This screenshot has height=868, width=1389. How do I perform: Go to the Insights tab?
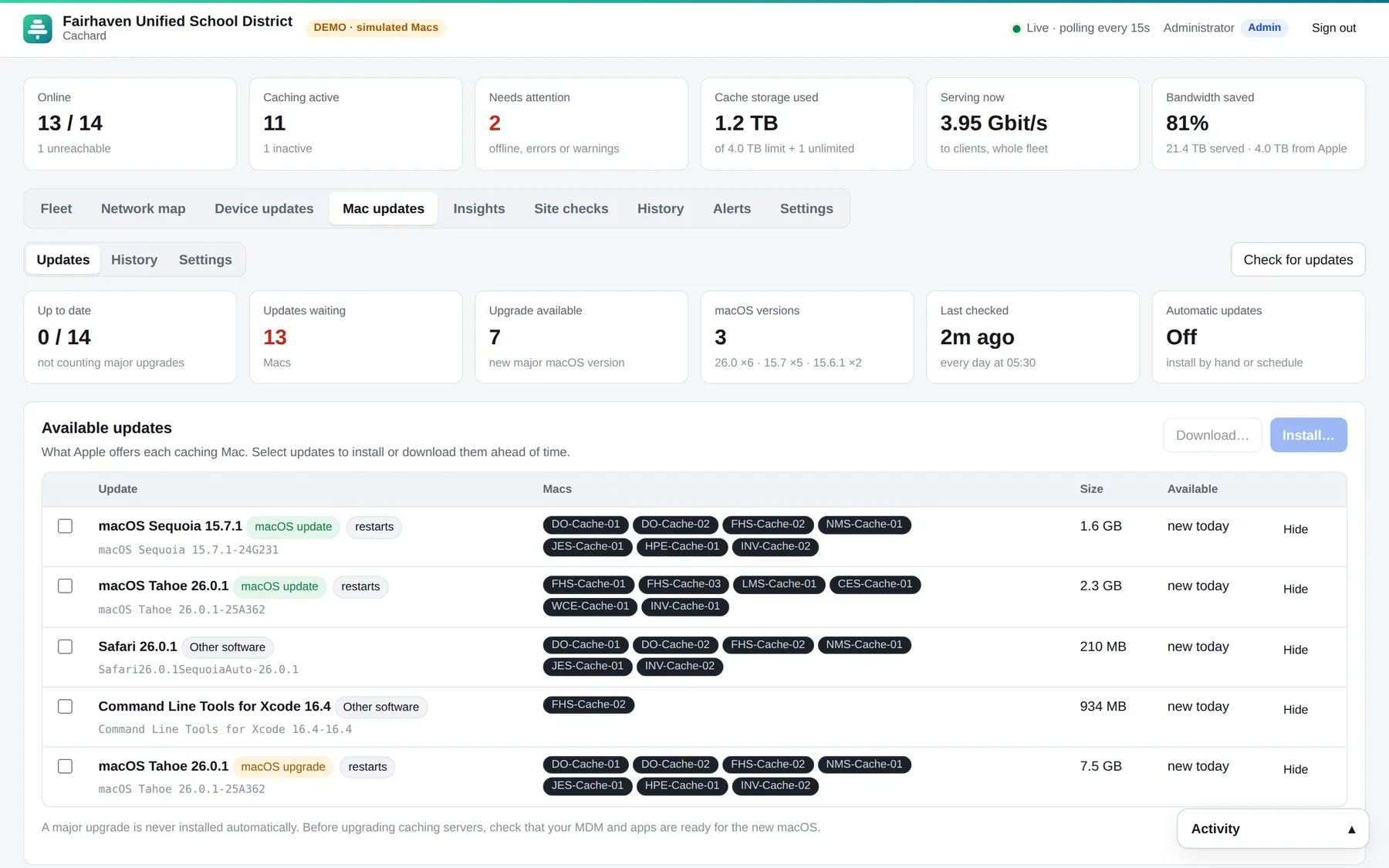coord(479,208)
